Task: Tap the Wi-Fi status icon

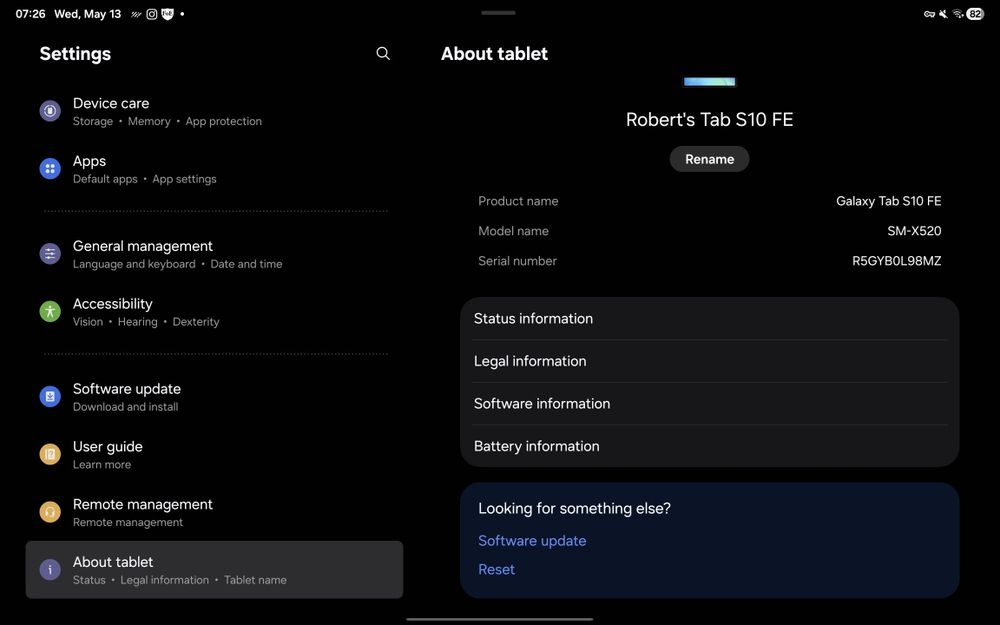Action: tap(958, 14)
